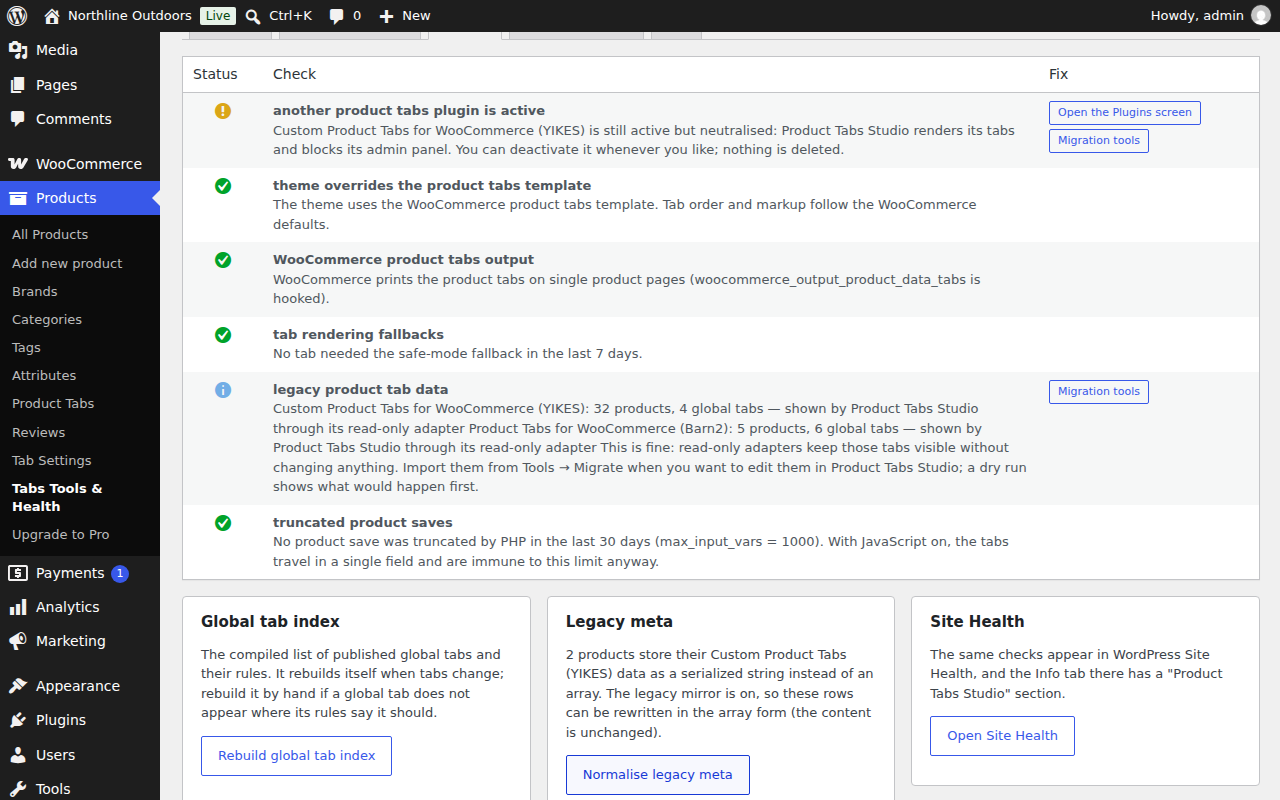This screenshot has height=800, width=1280.
Task: Open the comments bubble in admin bar
Action: pos(336,16)
